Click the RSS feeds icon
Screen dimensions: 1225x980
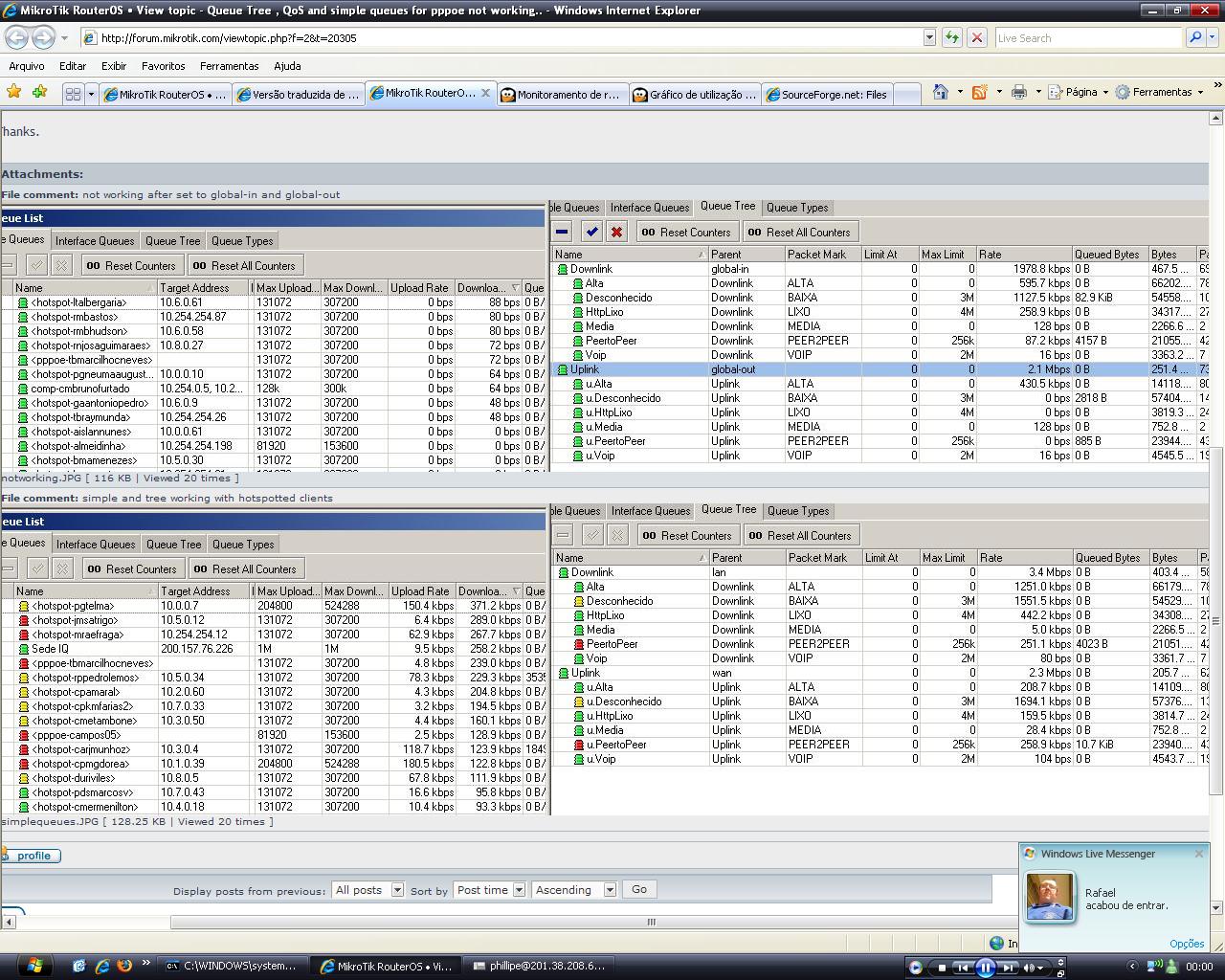coord(979,92)
